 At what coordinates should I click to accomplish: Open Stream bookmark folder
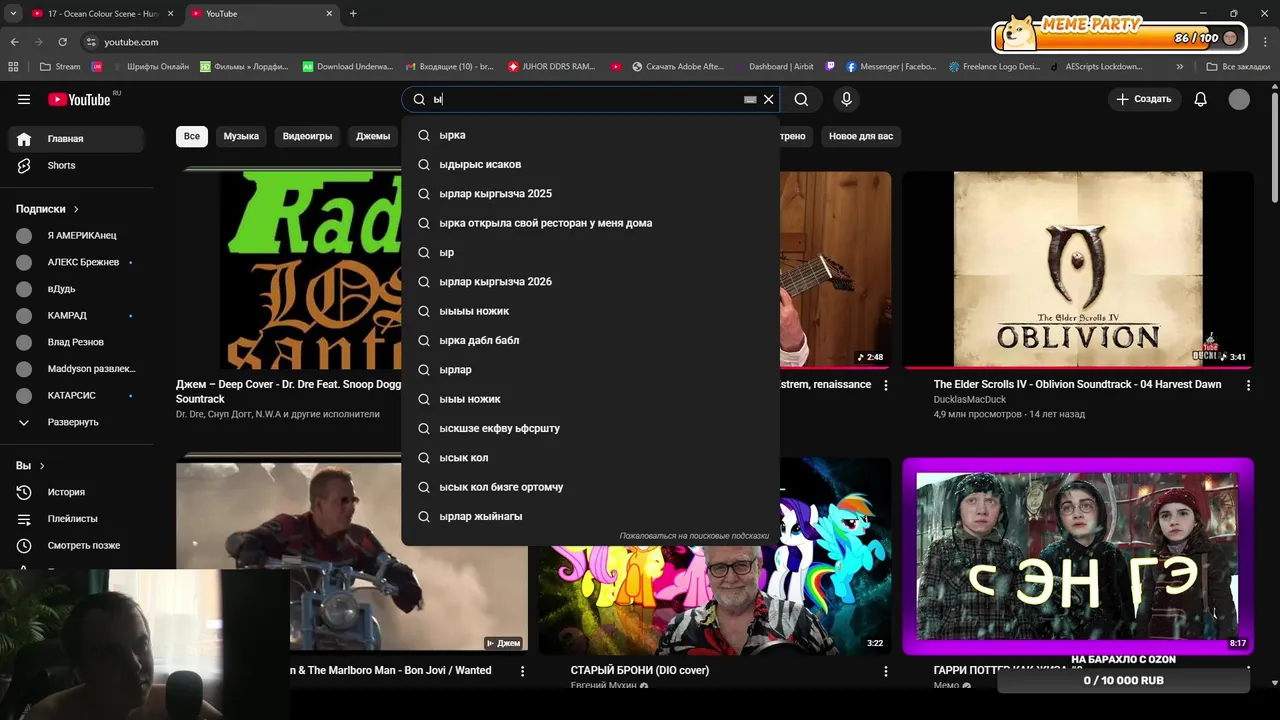pos(60,67)
